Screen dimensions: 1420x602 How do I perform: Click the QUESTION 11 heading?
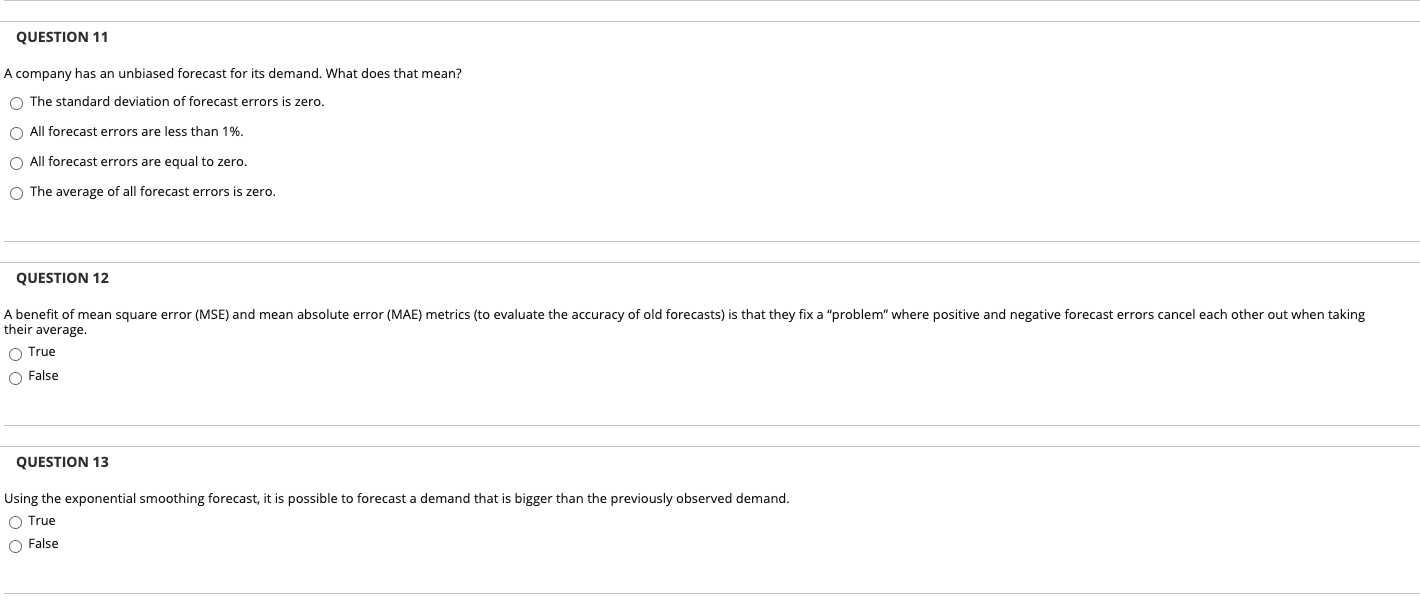[61, 36]
